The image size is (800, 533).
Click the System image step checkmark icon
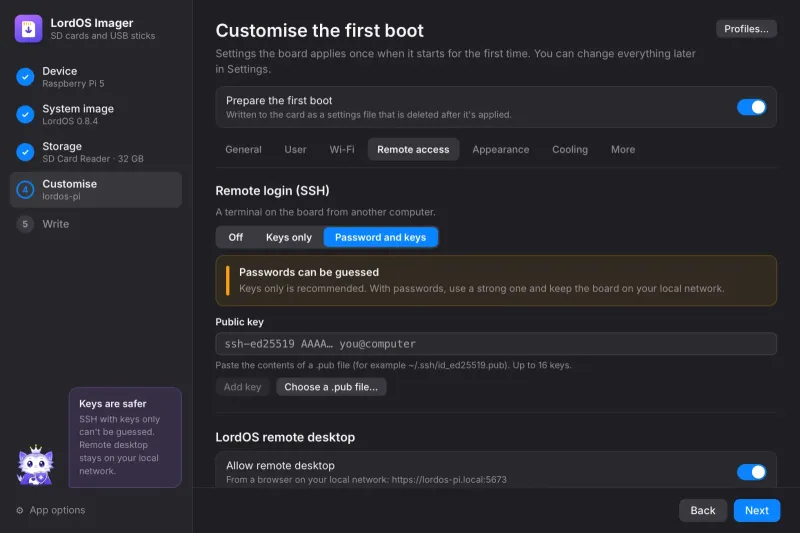(25, 114)
